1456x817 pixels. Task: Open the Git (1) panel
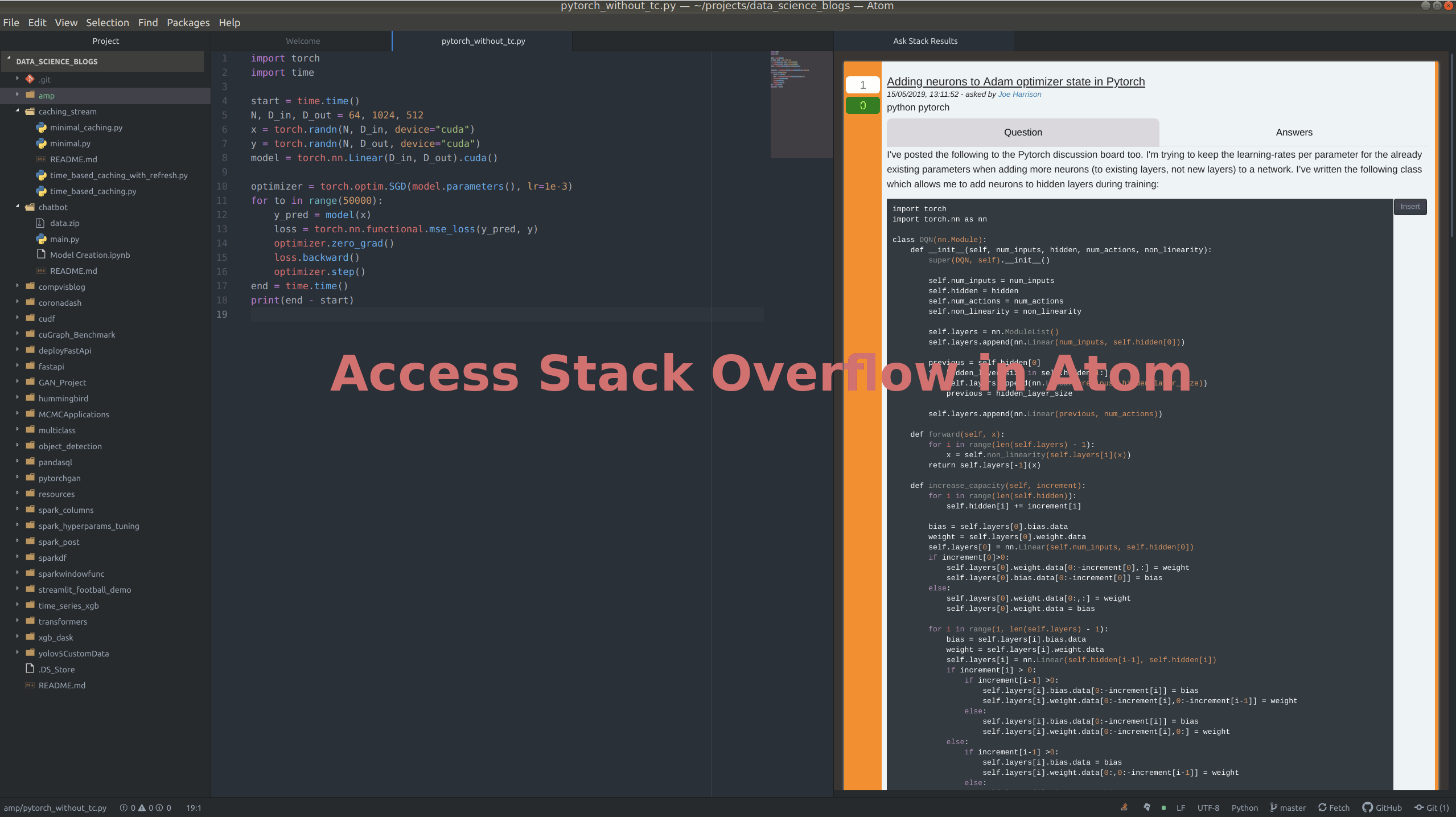1432,808
